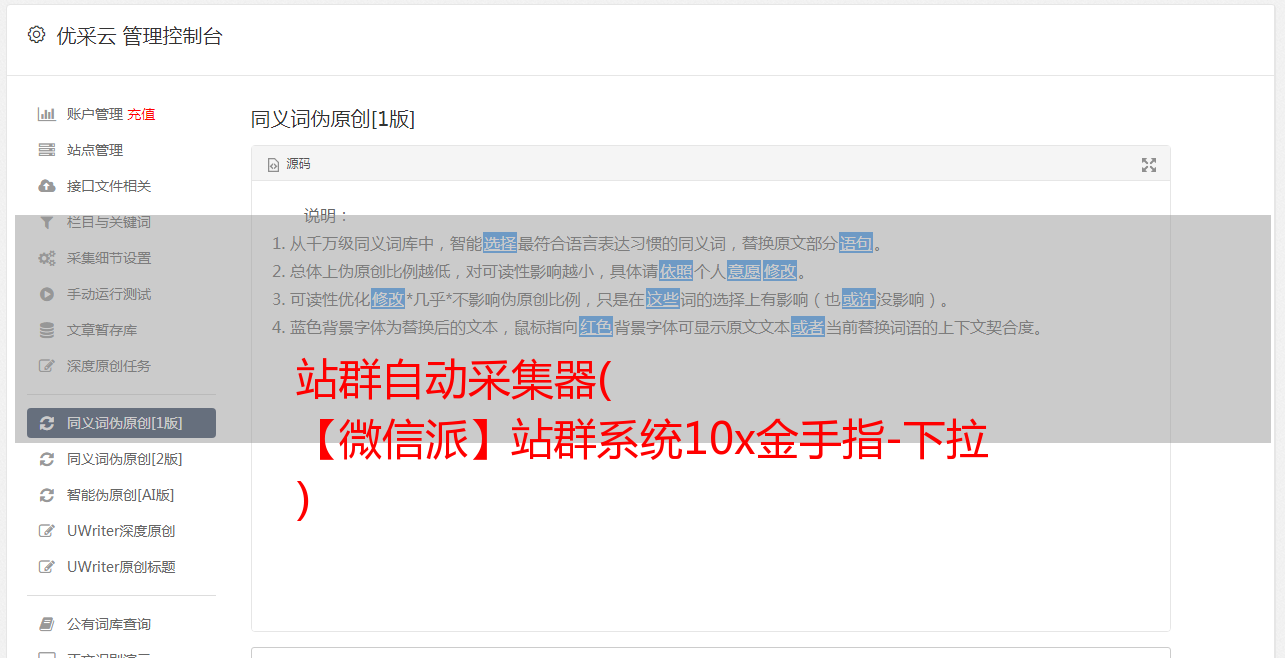Click the 接口文件相关 cloud upload icon

click(x=46, y=186)
